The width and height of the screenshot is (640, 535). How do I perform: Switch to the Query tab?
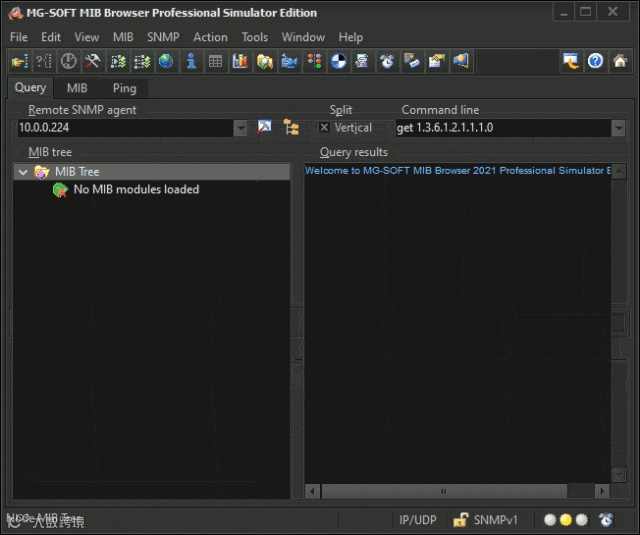click(x=30, y=88)
